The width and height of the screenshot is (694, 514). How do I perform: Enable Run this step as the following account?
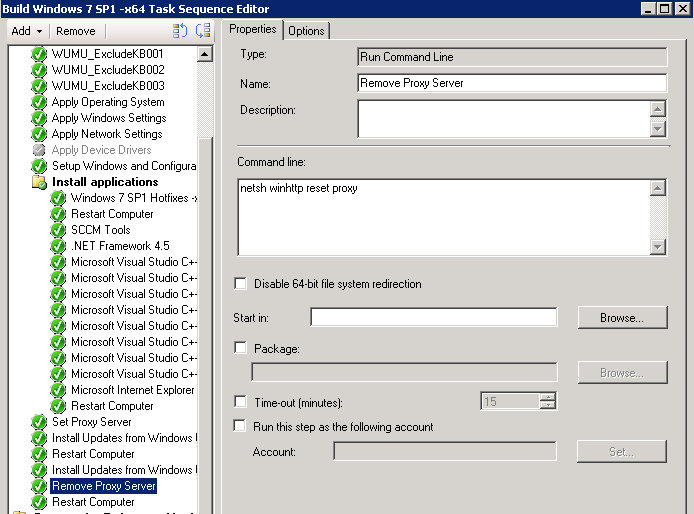point(240,427)
